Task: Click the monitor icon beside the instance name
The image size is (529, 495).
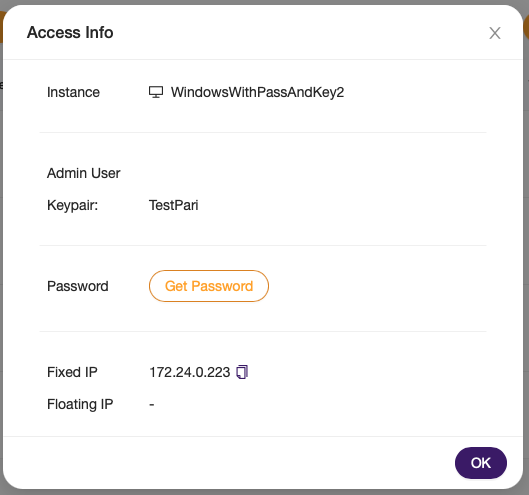Action: pos(156,92)
